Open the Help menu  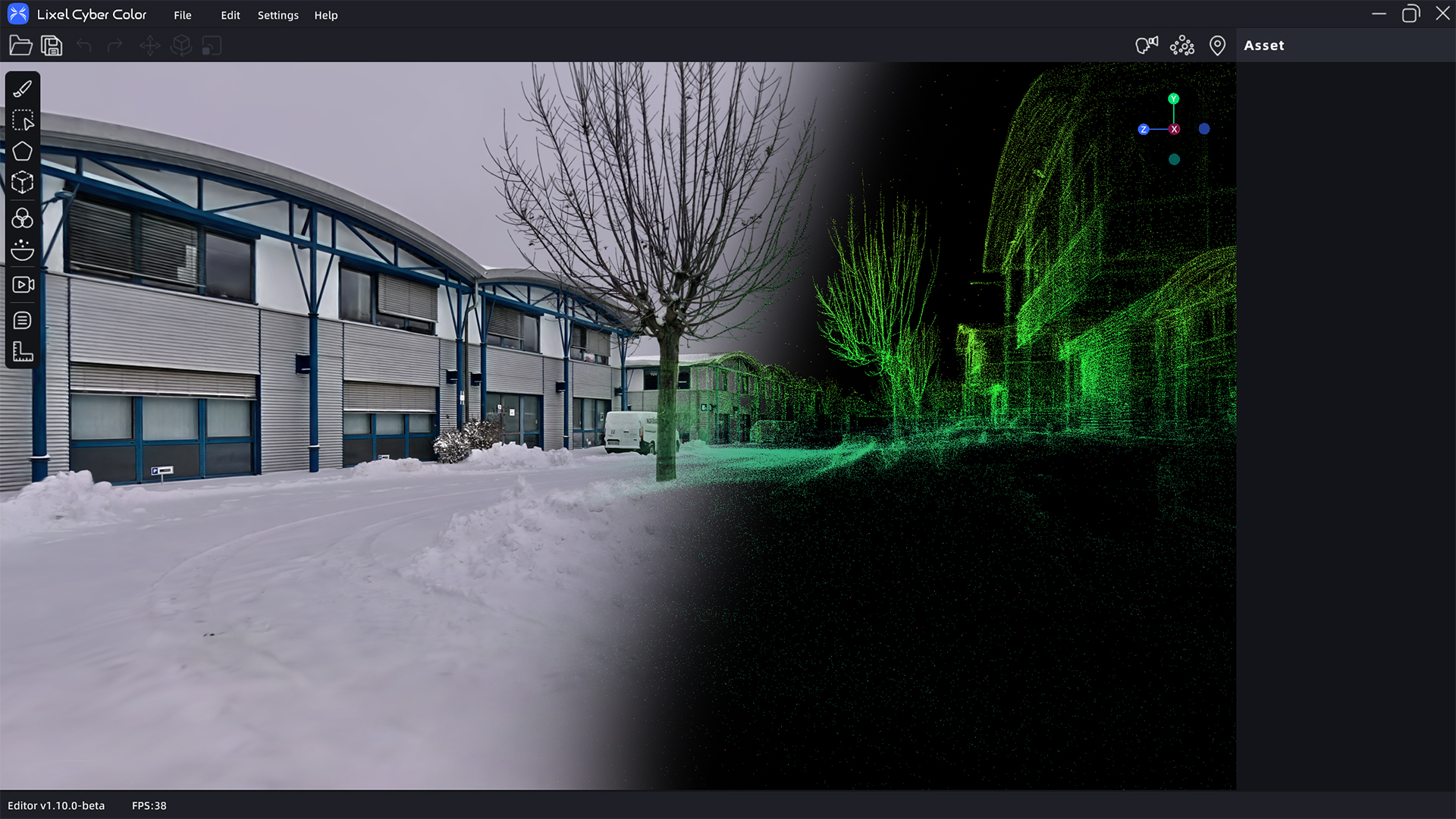click(x=326, y=15)
